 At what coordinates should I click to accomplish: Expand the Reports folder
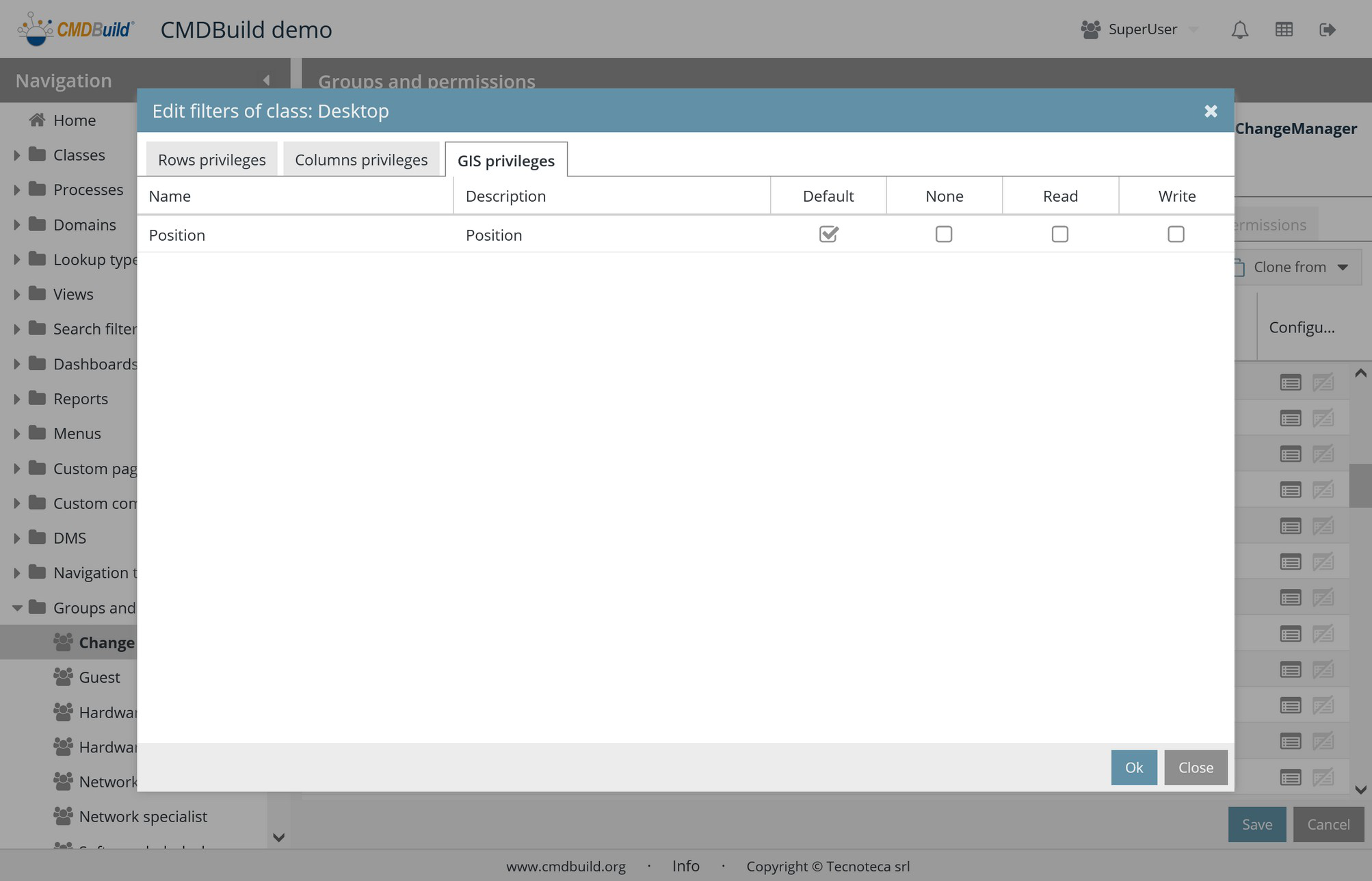tap(17, 399)
